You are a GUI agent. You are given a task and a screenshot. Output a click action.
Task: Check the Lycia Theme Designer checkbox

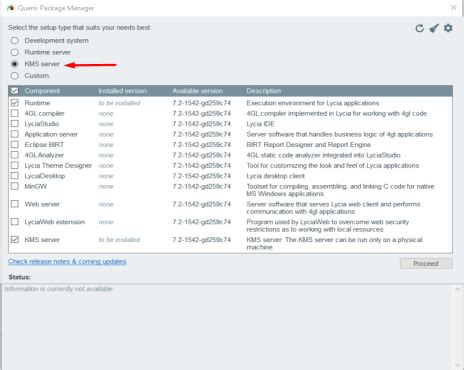[x=15, y=165]
